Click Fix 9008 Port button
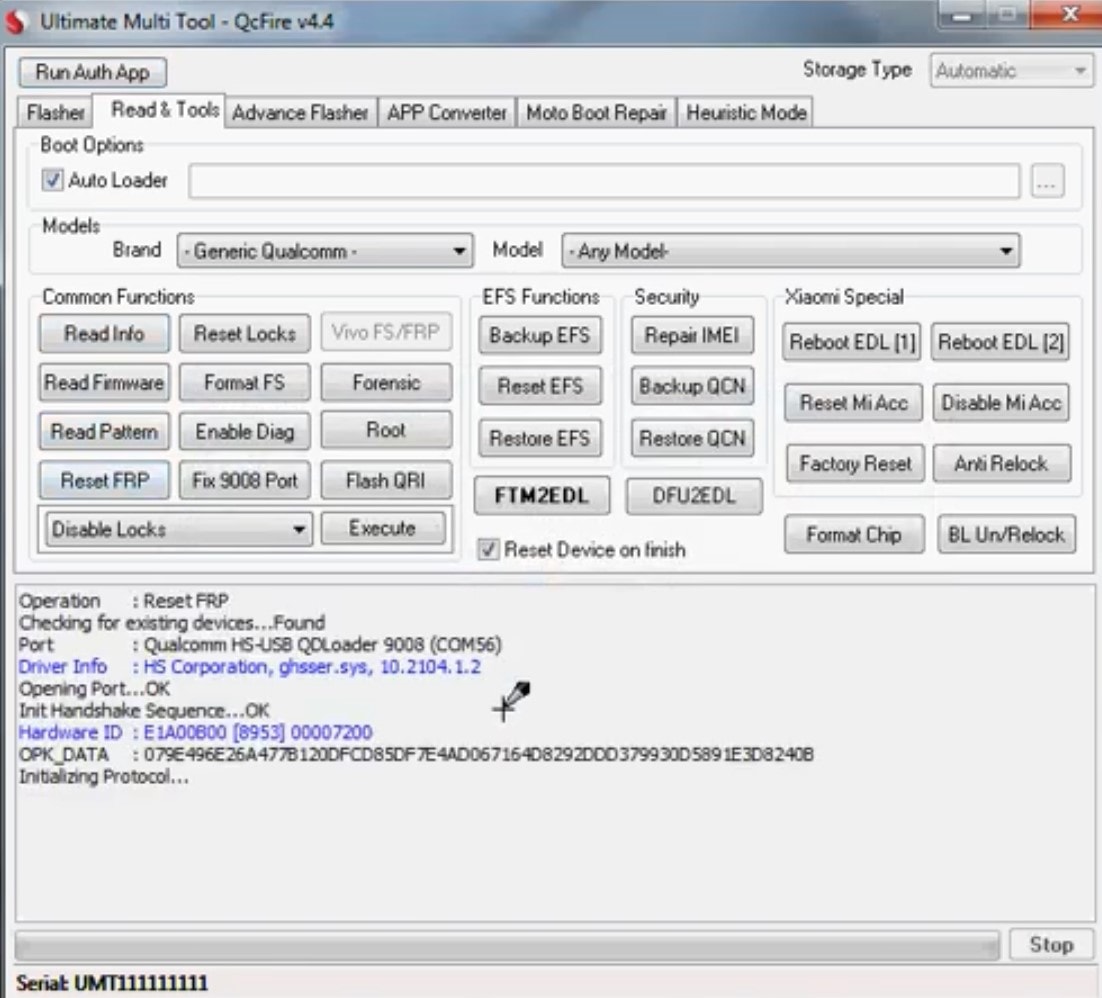This screenshot has height=998, width=1102. (x=245, y=481)
